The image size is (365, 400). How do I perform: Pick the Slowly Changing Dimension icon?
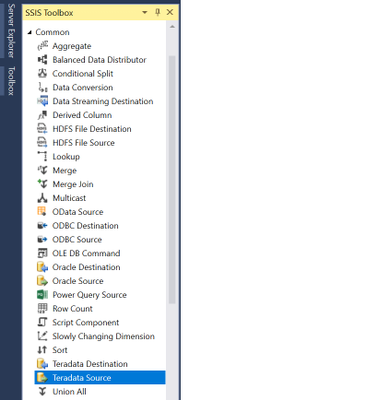pos(42,336)
